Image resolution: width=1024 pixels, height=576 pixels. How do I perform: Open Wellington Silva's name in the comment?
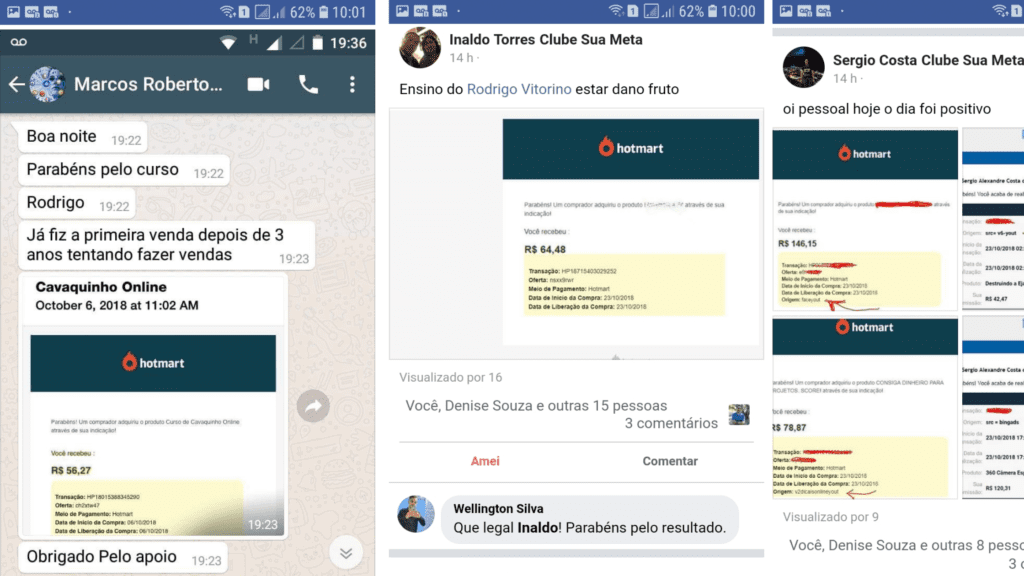498,508
